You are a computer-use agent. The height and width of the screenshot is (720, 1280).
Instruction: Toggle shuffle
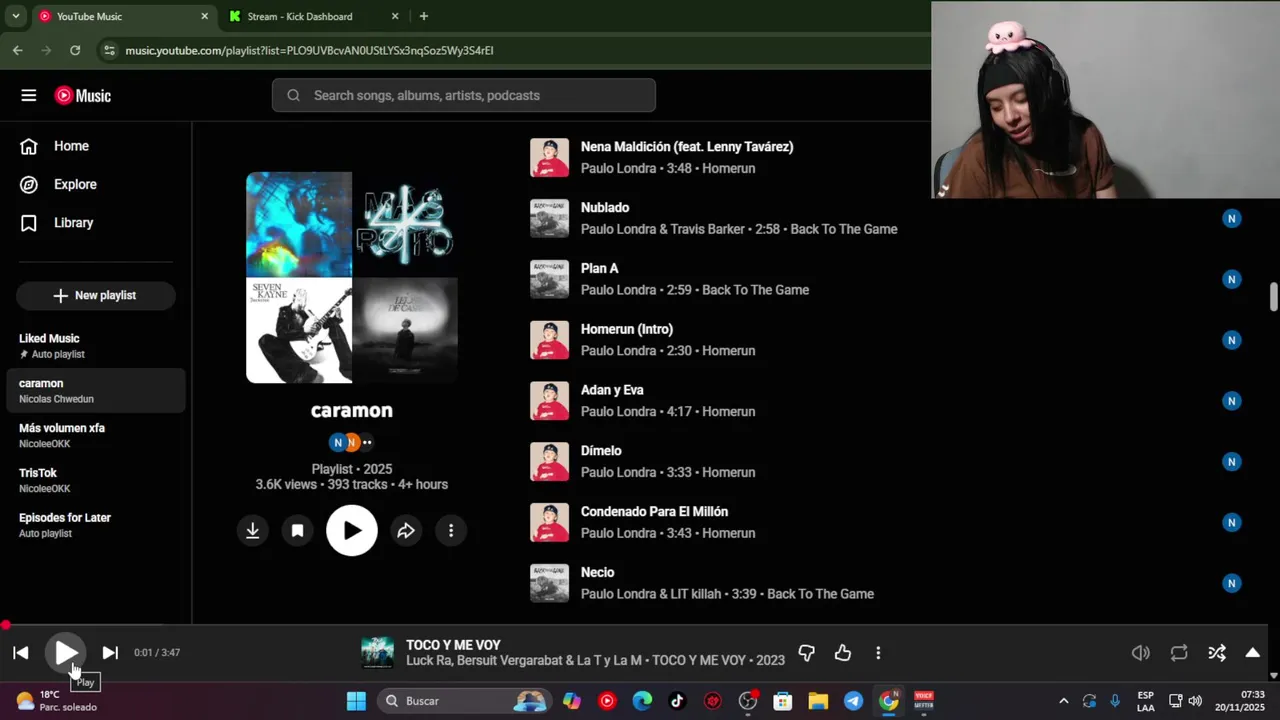(x=1217, y=653)
